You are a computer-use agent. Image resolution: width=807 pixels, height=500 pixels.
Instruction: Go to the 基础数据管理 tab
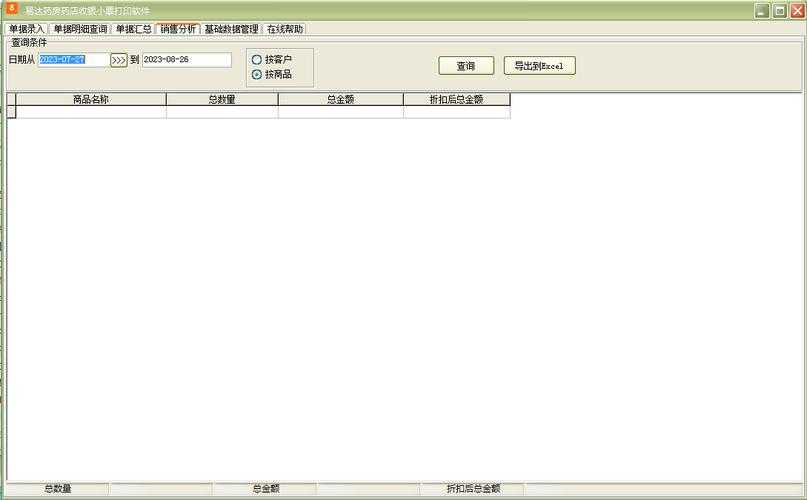232,29
